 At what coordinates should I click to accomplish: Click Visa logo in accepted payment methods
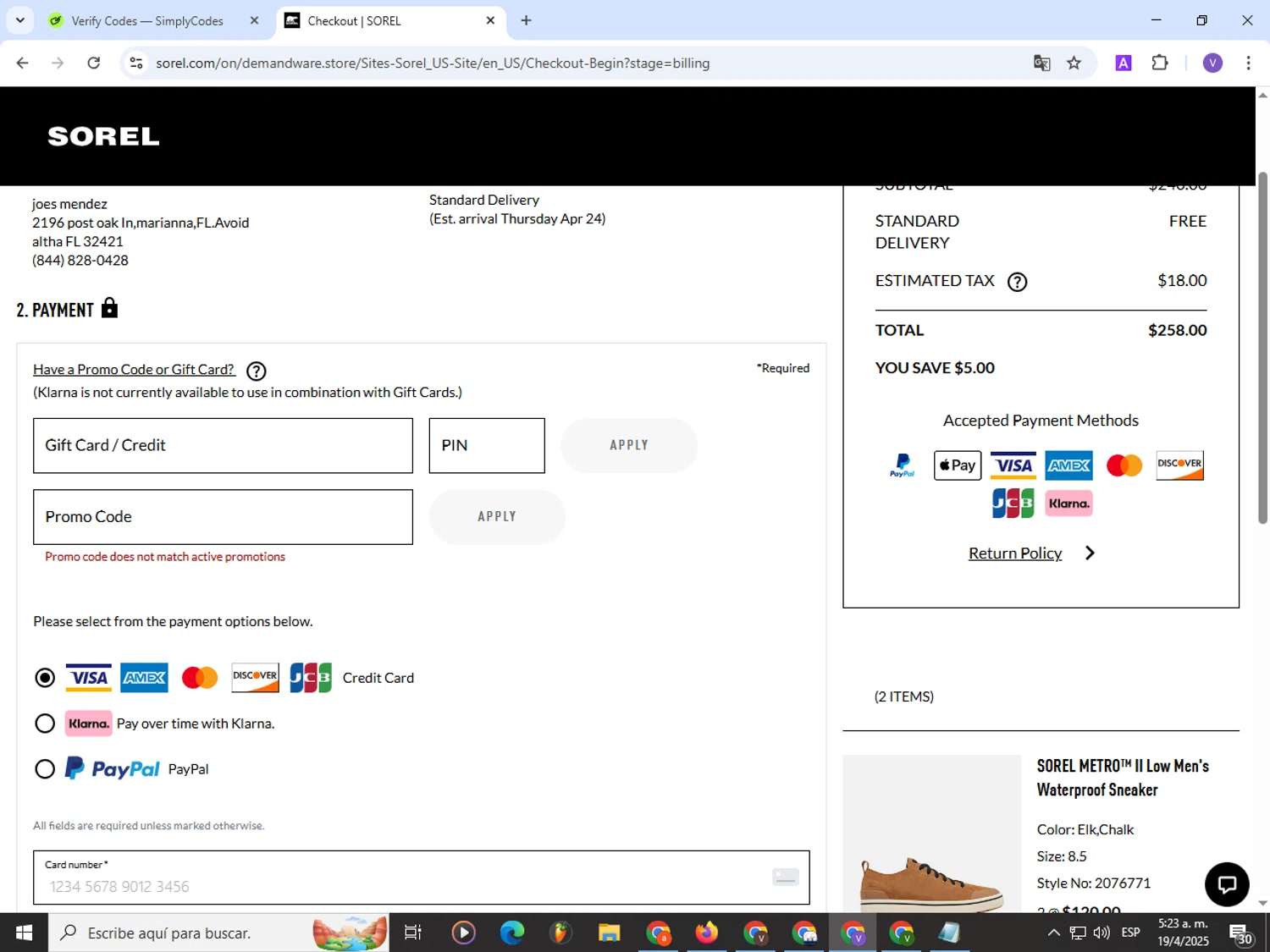pos(1013,465)
